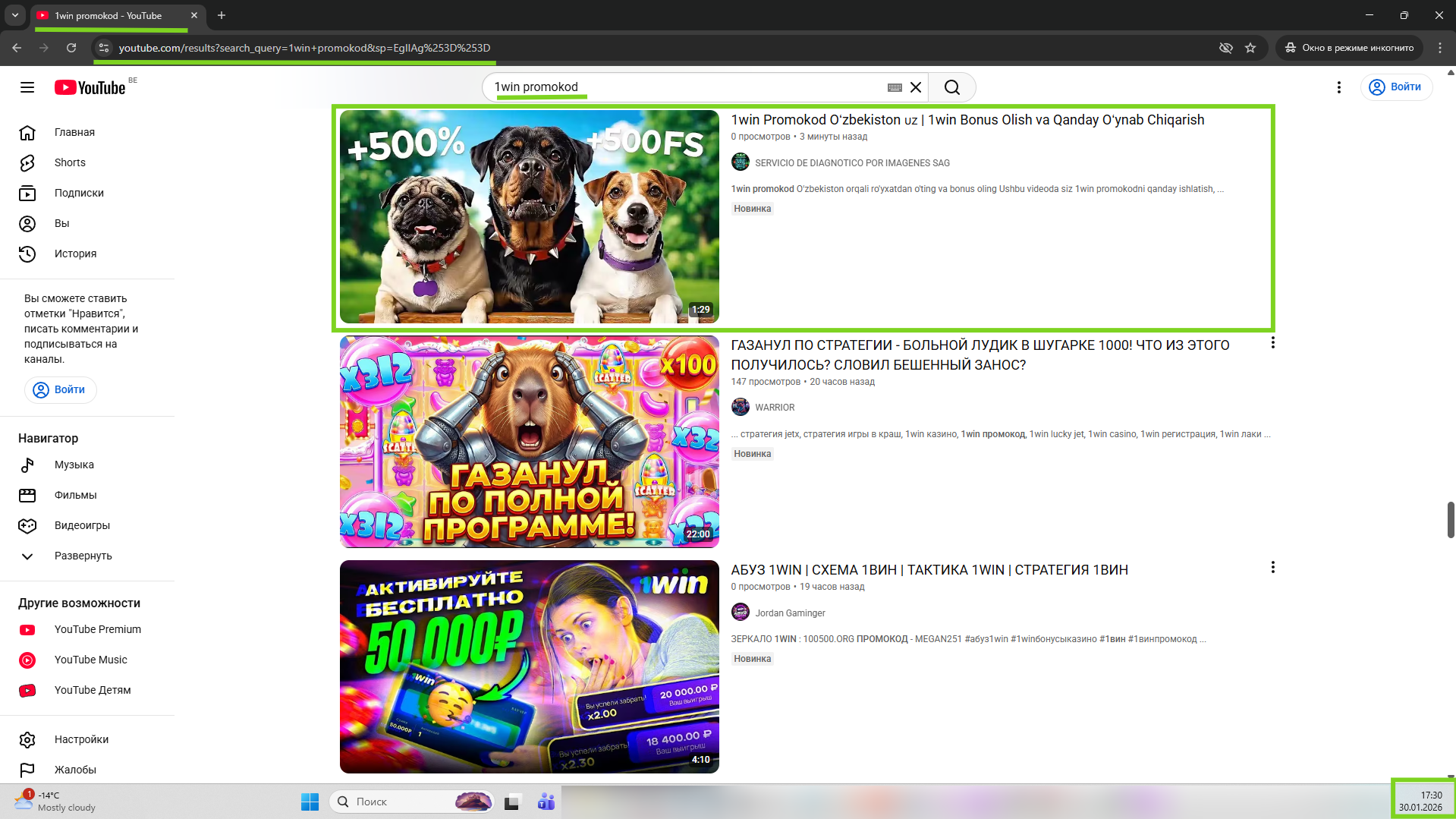Screen dimensions: 1456x819
Task: Open the on-screen keyboard icon in search
Action: (x=895, y=87)
